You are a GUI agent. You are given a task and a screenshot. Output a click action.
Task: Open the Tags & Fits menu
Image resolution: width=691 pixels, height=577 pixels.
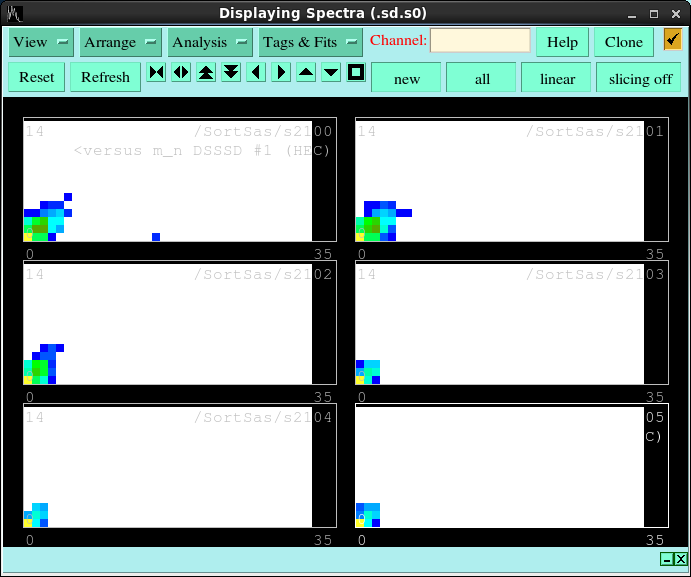point(310,42)
